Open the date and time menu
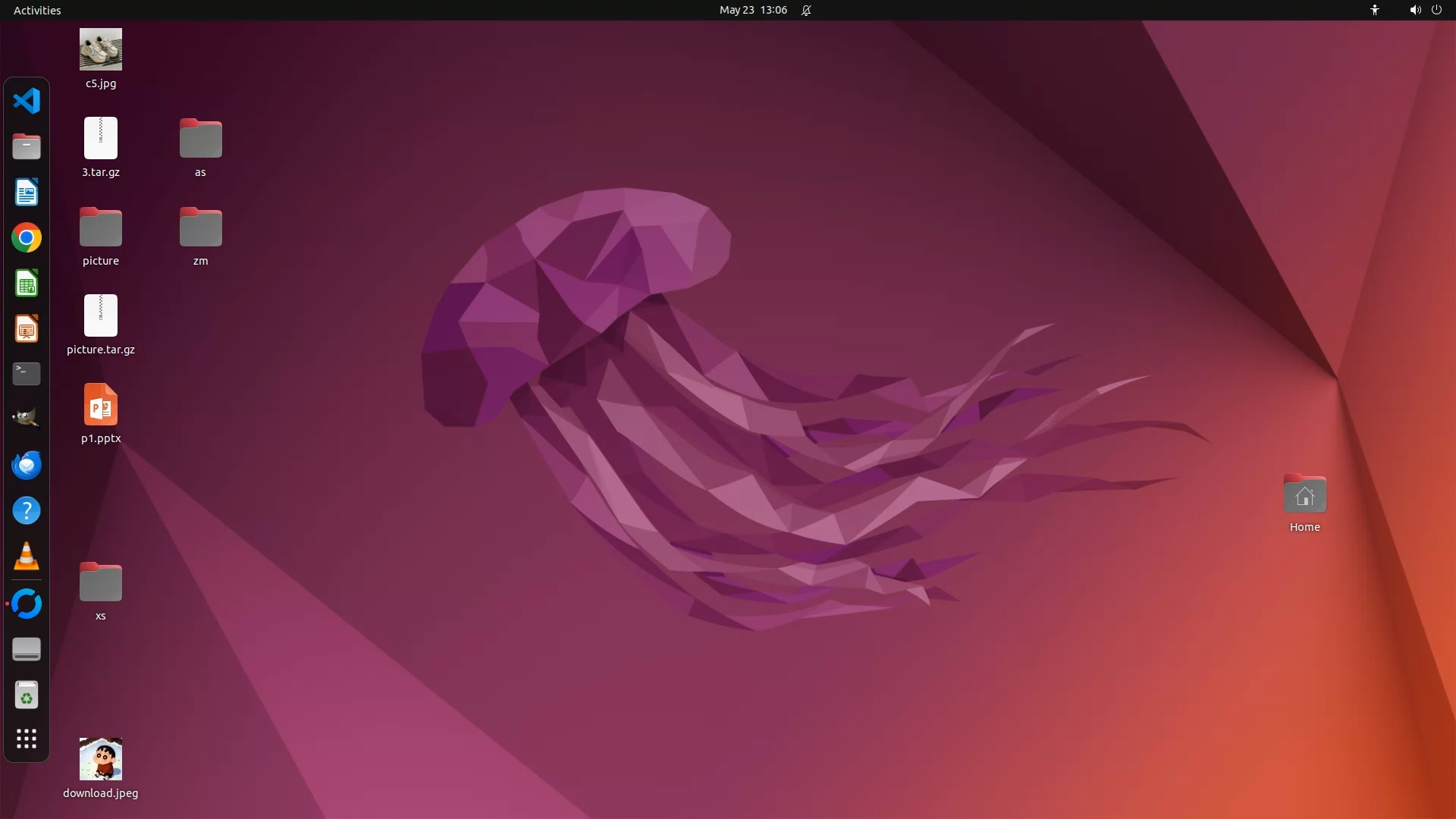The width and height of the screenshot is (1456, 819). (x=752, y=10)
